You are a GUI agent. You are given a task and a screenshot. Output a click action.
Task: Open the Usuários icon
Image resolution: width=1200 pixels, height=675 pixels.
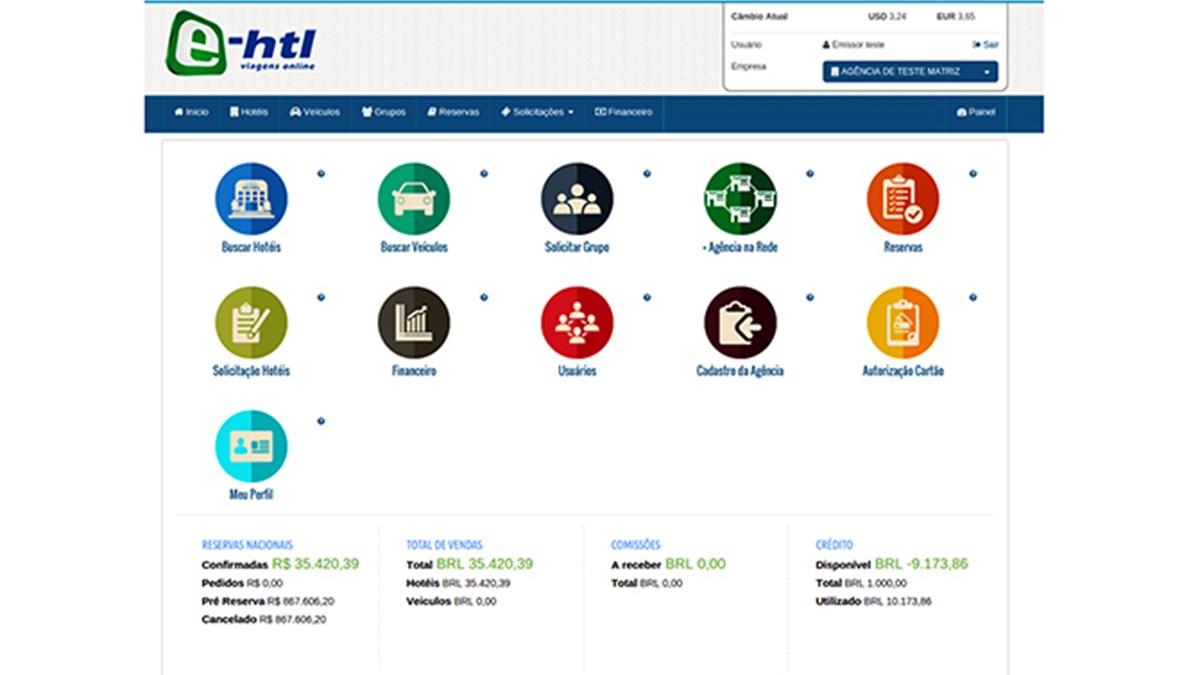577,323
